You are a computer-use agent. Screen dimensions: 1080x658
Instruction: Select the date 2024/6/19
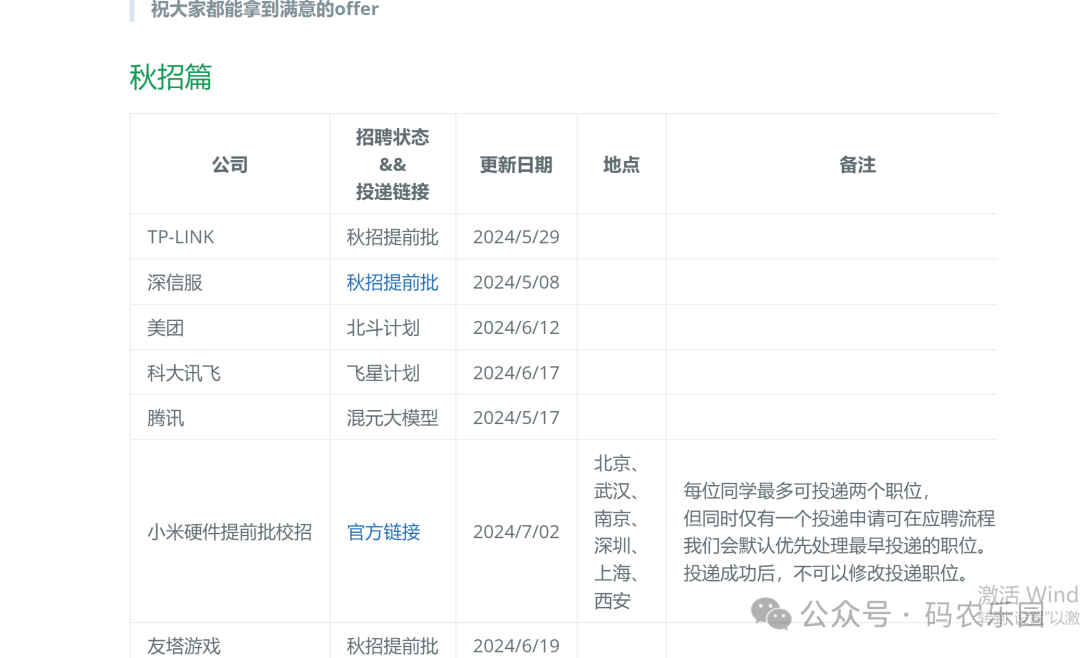516,646
